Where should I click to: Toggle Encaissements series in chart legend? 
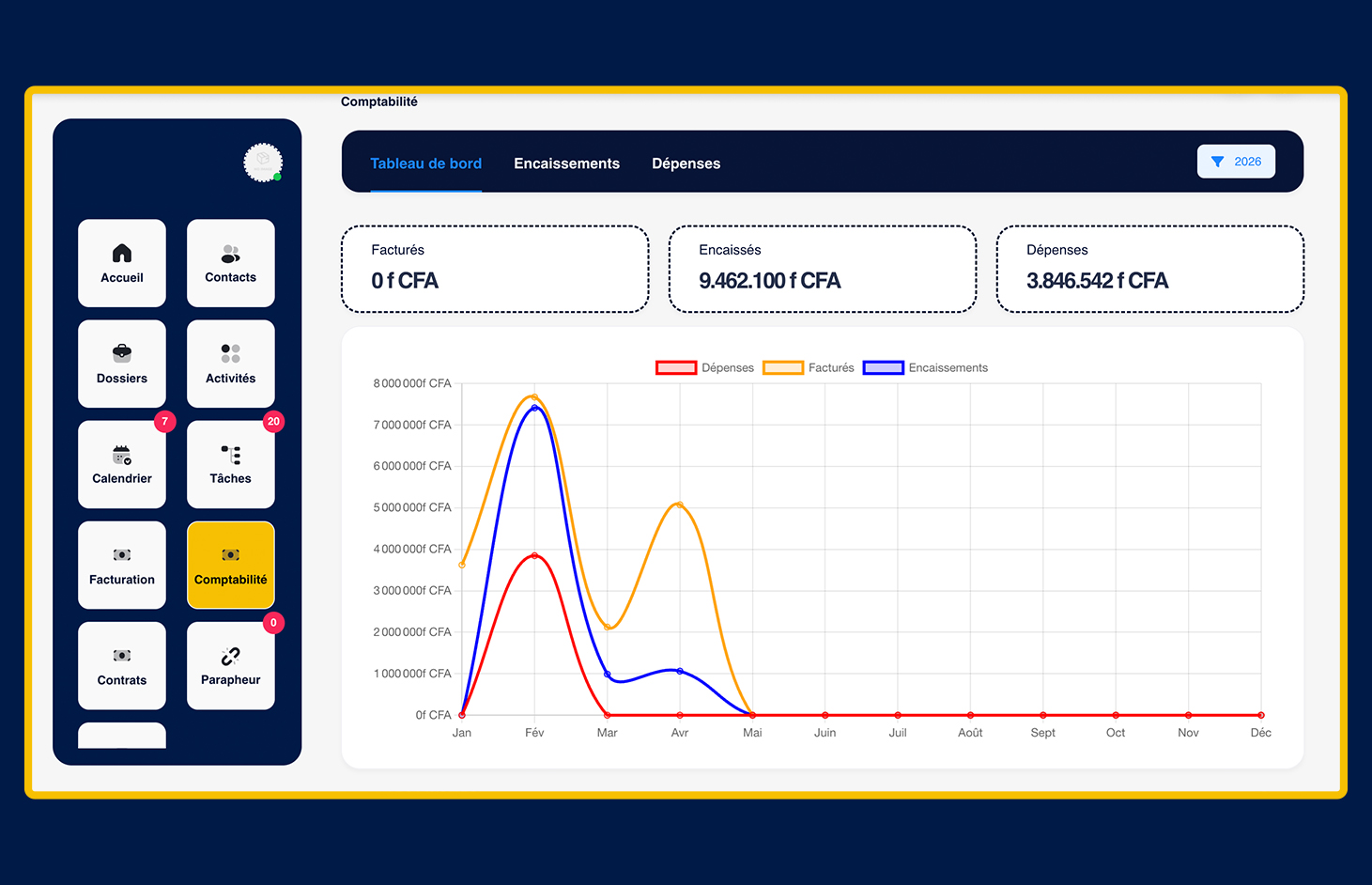click(x=925, y=367)
